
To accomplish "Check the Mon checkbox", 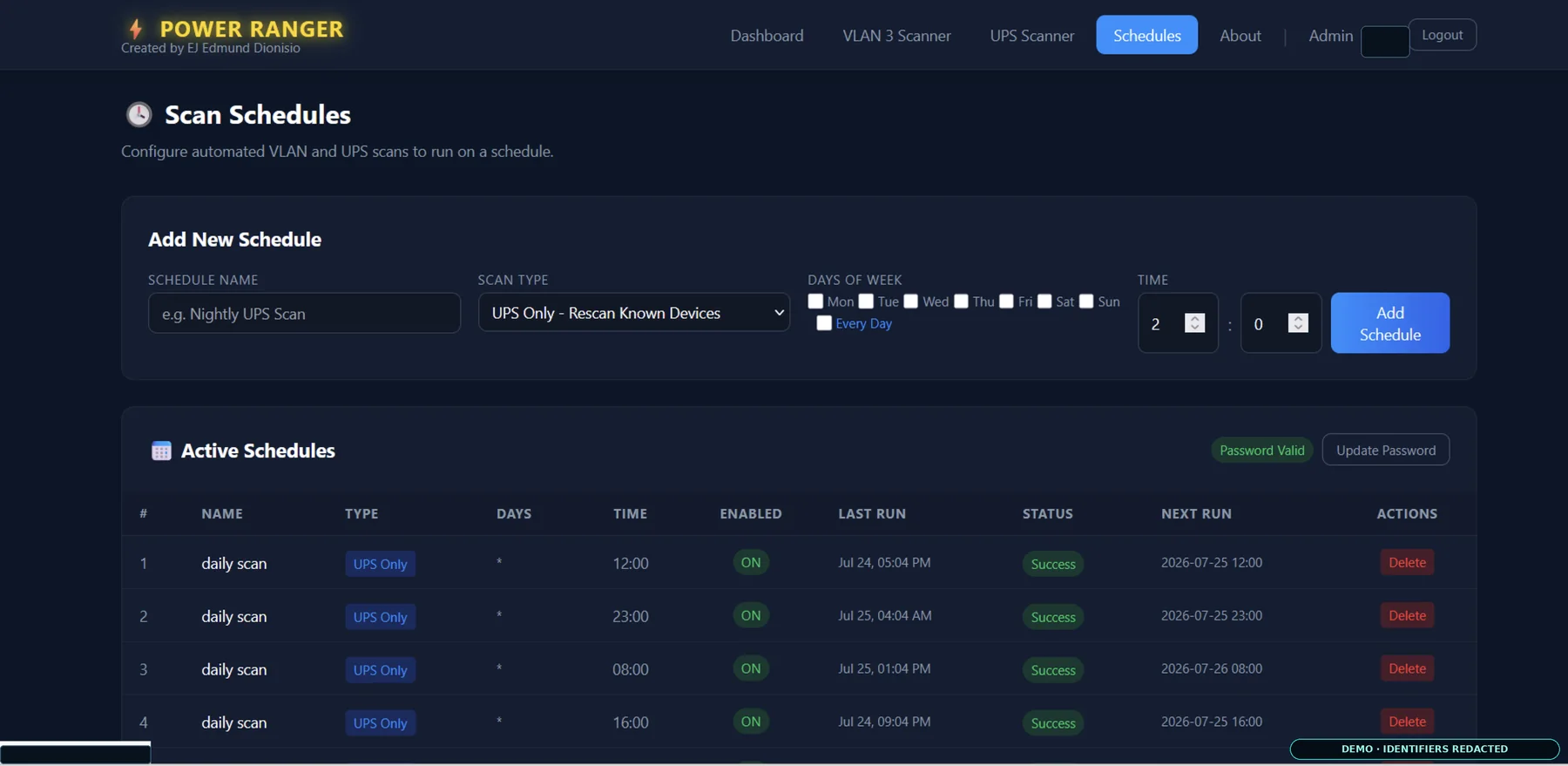I will (x=815, y=301).
